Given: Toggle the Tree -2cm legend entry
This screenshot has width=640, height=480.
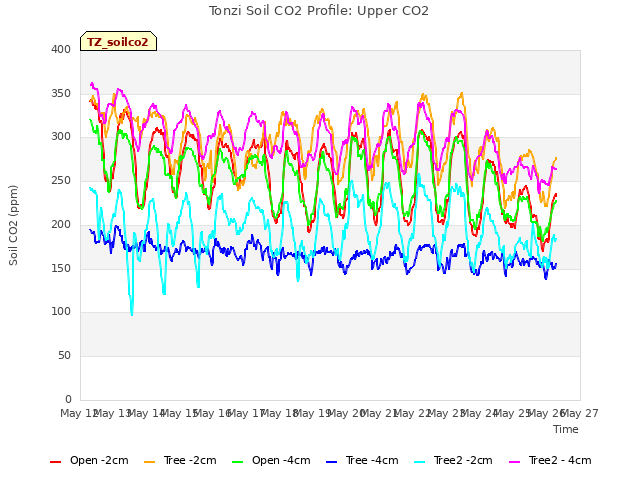Looking at the screenshot, I should [x=180, y=460].
